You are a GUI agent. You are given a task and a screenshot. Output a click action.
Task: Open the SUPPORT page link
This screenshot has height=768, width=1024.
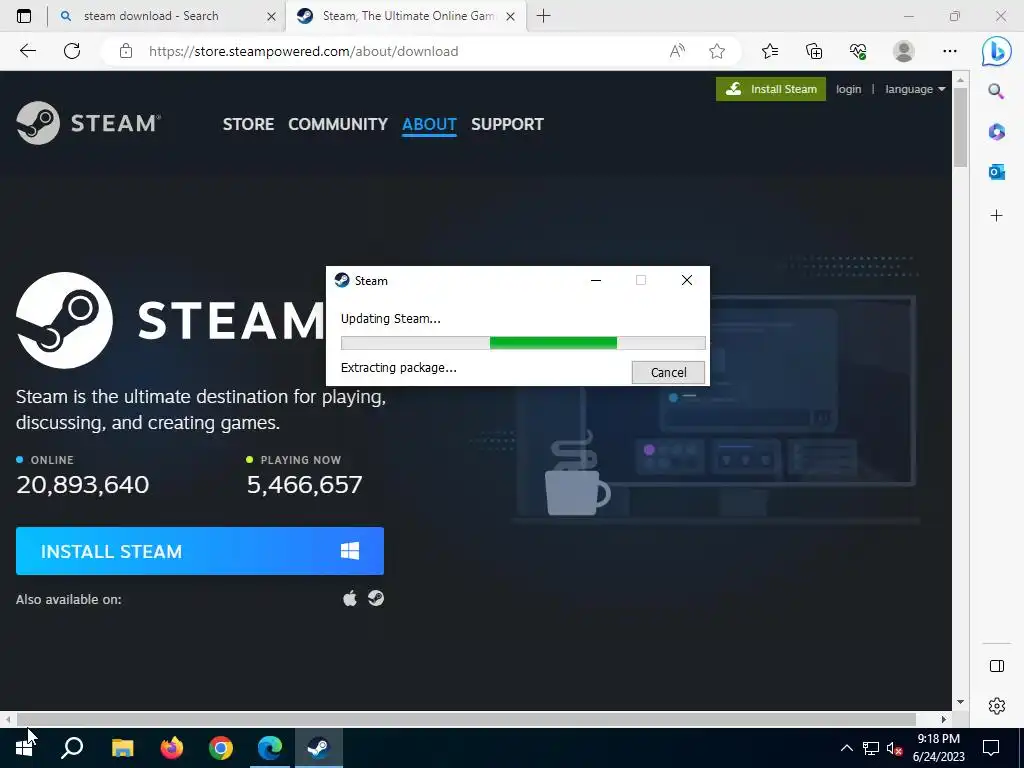pyautogui.click(x=507, y=124)
